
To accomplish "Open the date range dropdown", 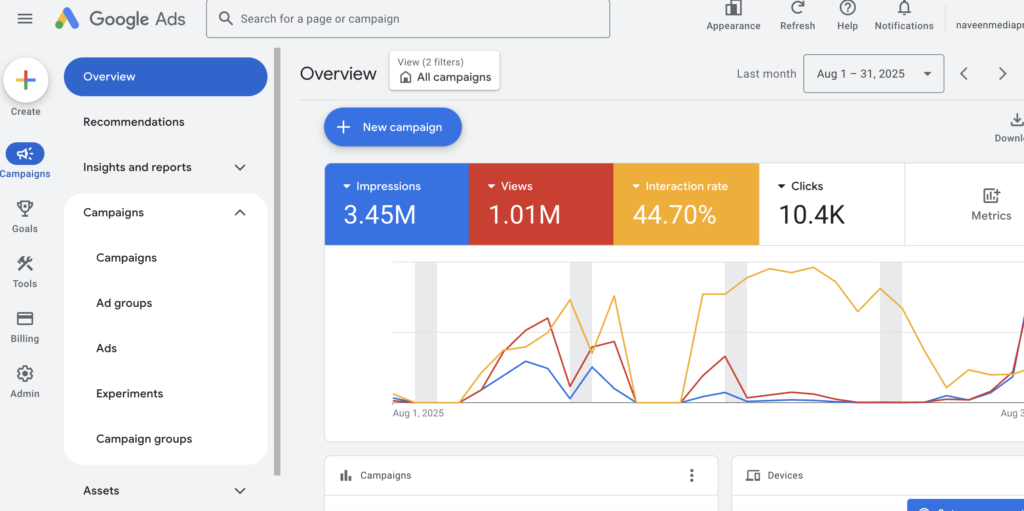I will pos(873,74).
